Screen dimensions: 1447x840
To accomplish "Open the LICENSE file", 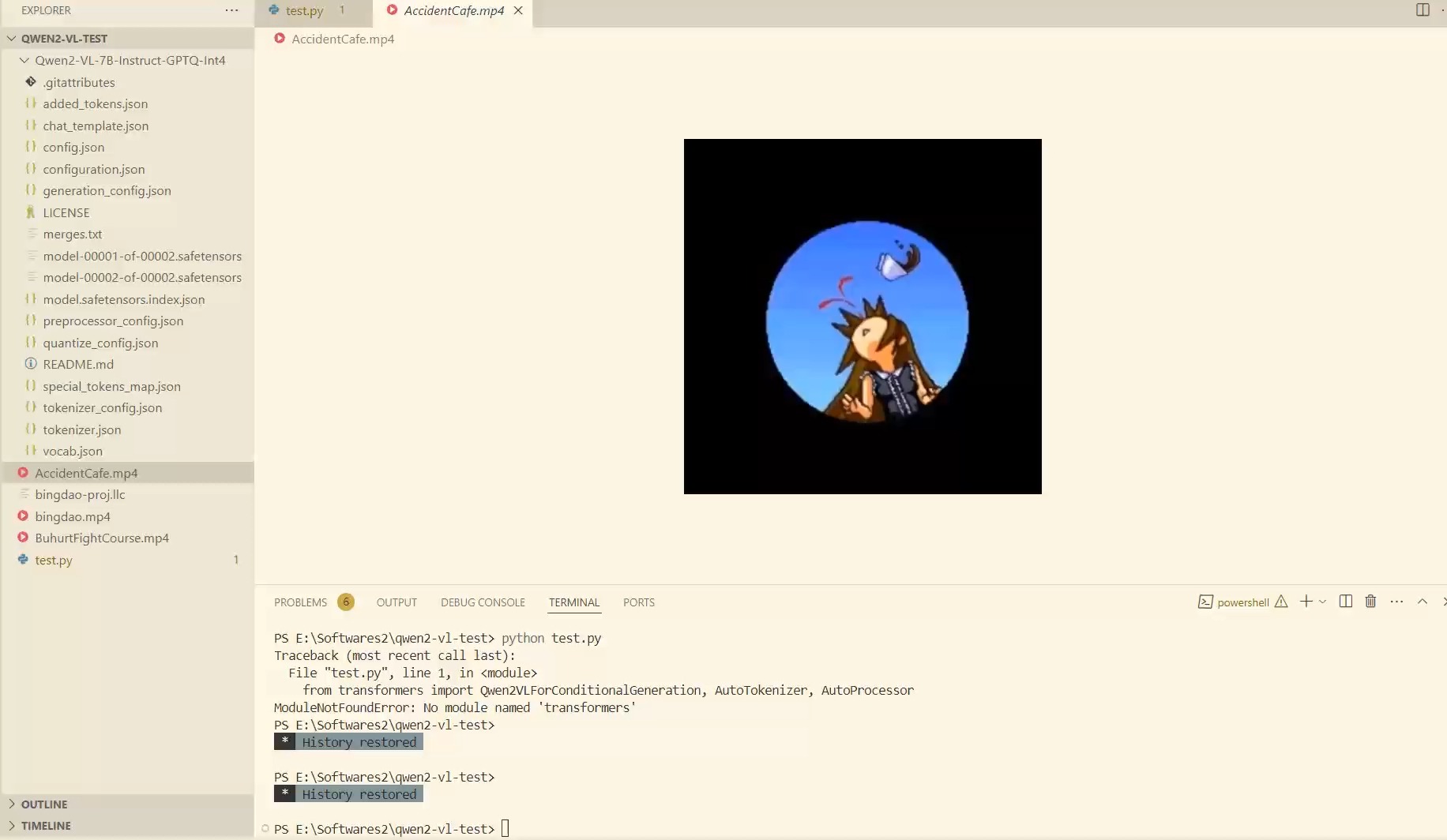I will (x=66, y=212).
